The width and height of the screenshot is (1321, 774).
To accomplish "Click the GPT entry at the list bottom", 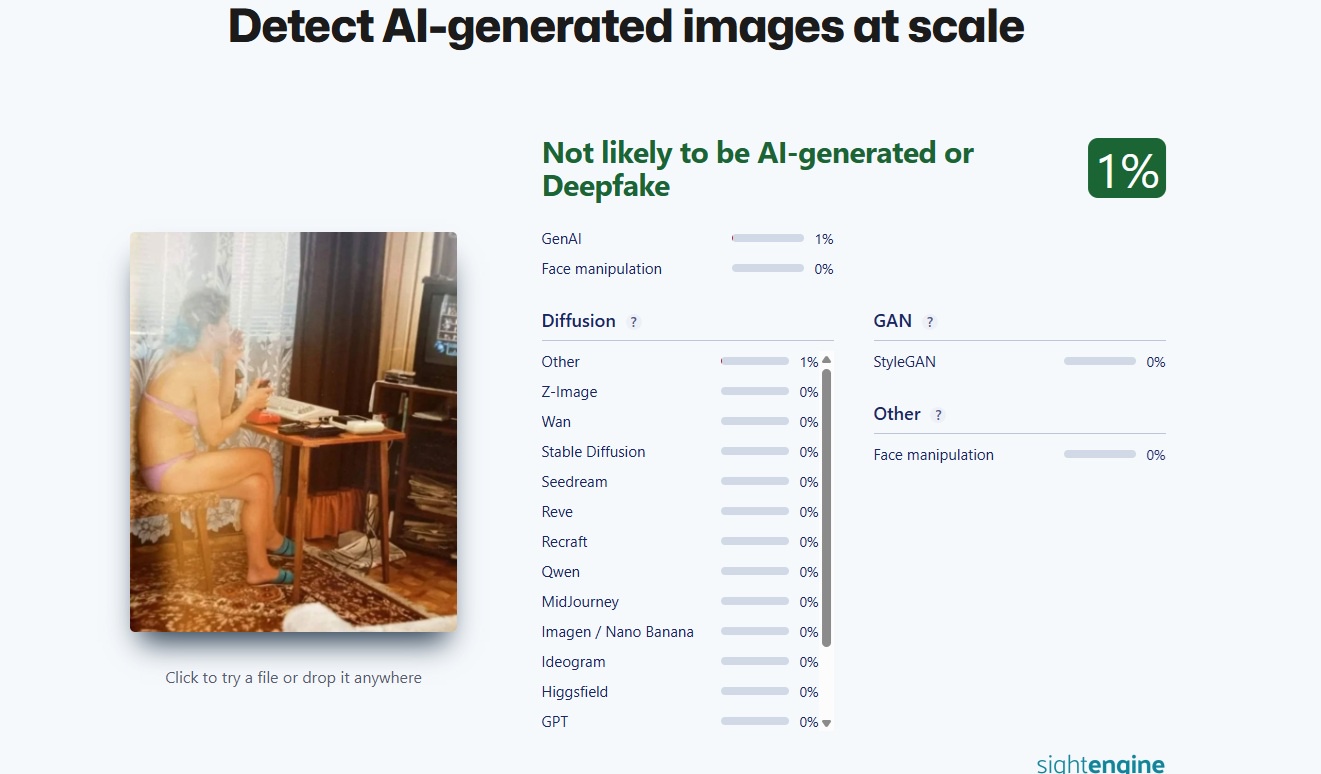I will pos(555,722).
